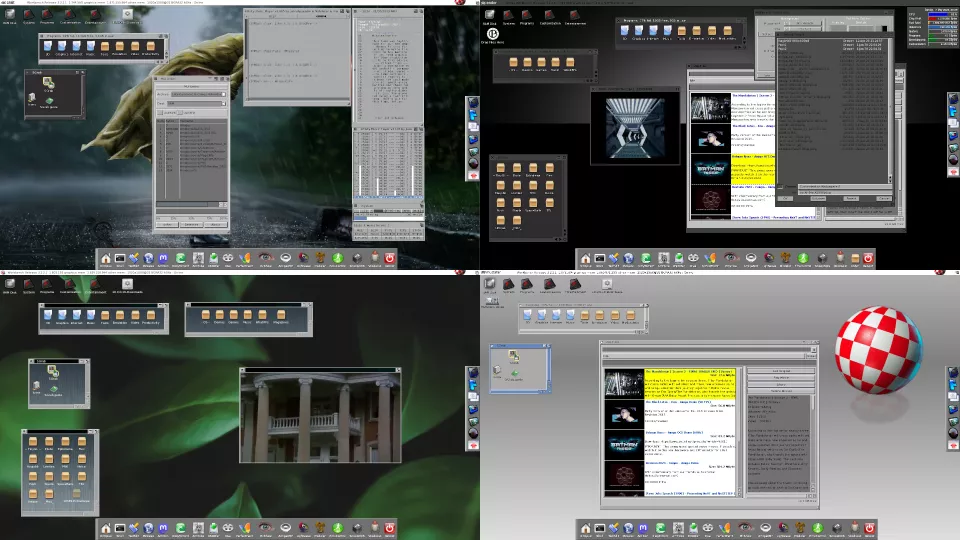Open house icon in Boing ball desktop's dock
Image resolution: width=960 pixels, height=540 pixels.
585,527
